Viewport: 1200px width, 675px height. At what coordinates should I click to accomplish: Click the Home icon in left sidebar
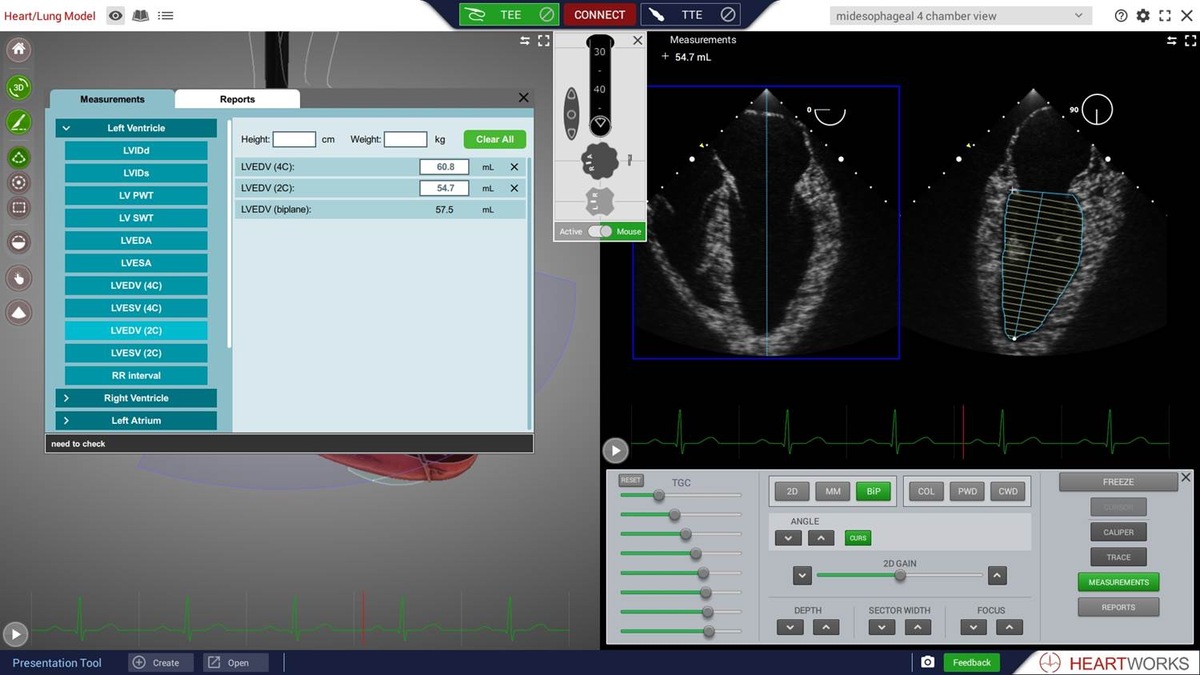coord(19,50)
